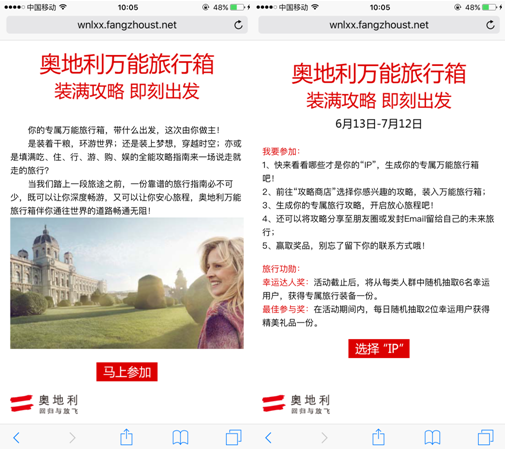Viewport: 514px width, 449px height.
Task: Open the share sheet in the left phone
Action: 126,437
